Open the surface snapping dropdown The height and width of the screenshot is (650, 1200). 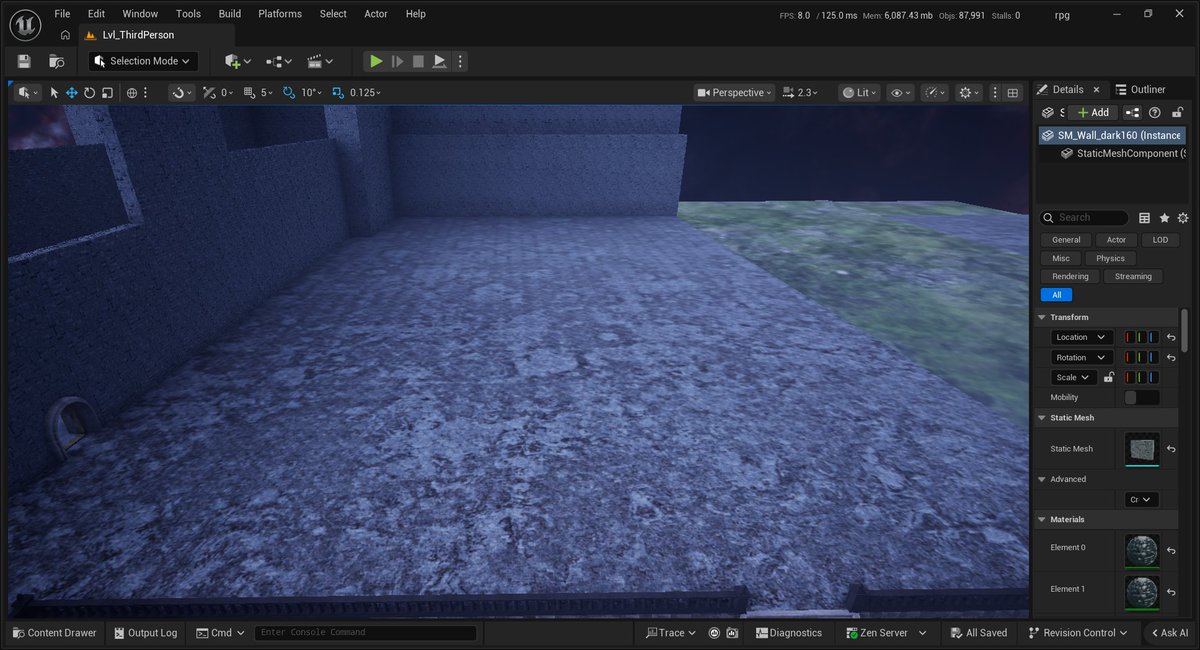182,92
